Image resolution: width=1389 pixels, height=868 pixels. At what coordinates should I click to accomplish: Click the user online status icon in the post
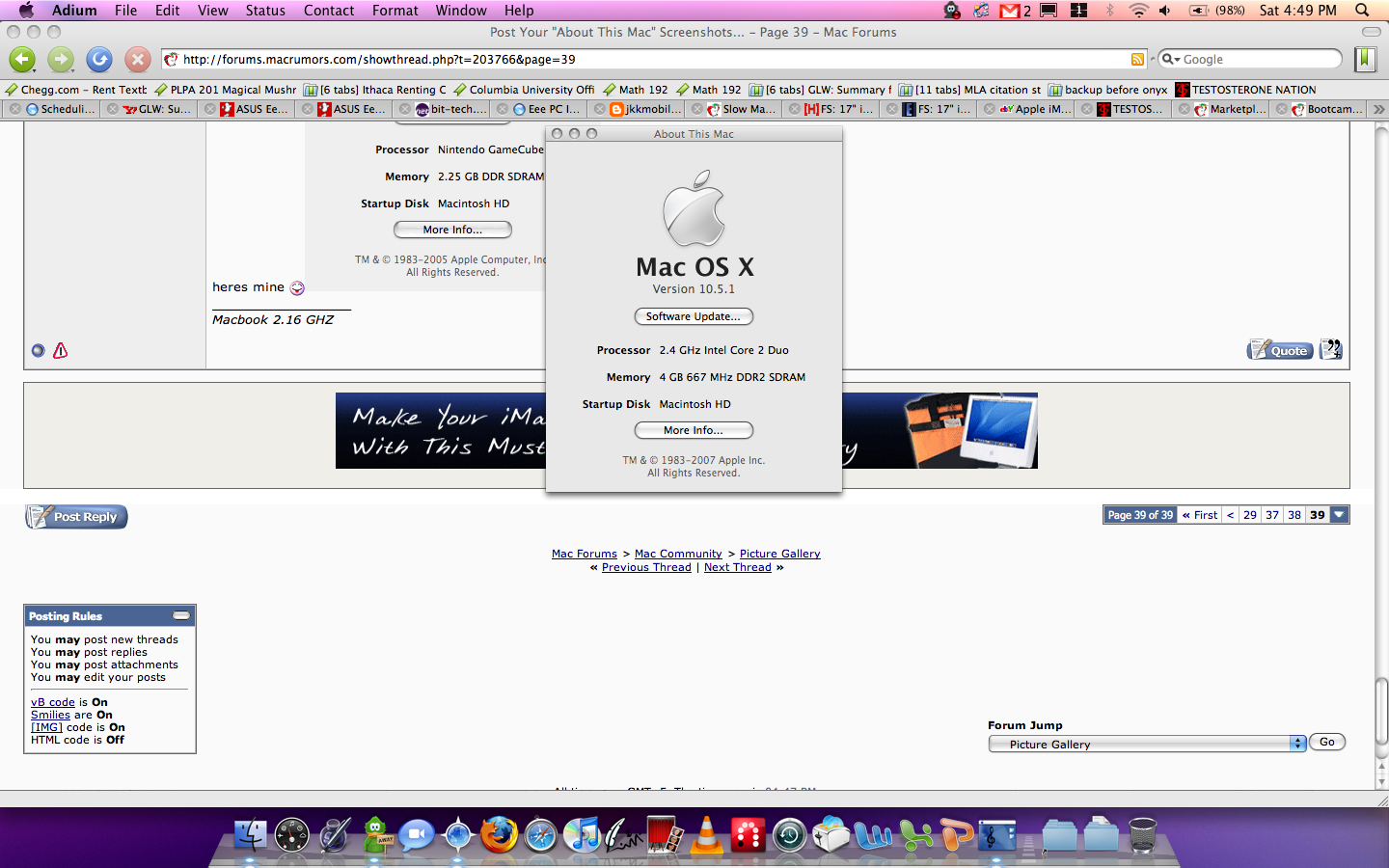click(x=38, y=350)
